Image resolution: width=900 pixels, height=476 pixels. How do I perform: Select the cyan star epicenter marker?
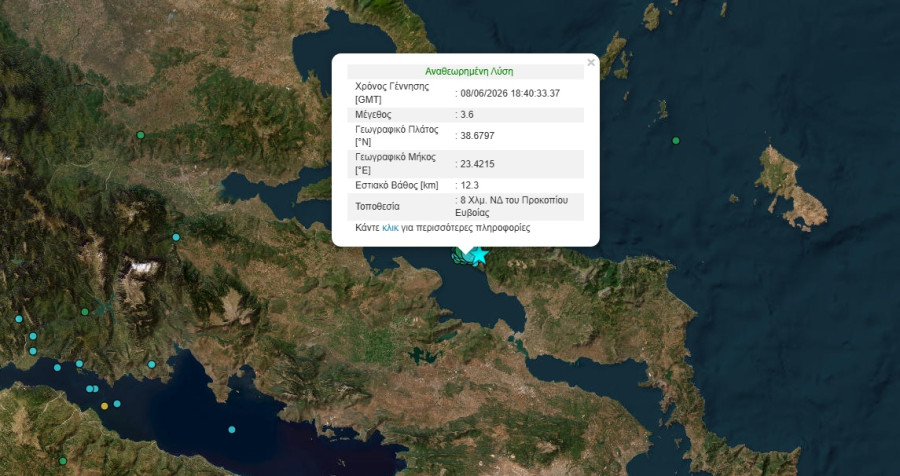point(479,255)
